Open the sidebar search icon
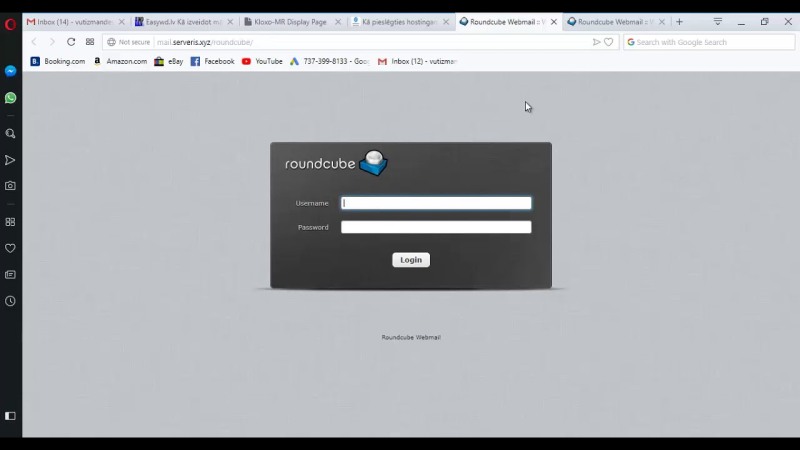 pos(10,133)
